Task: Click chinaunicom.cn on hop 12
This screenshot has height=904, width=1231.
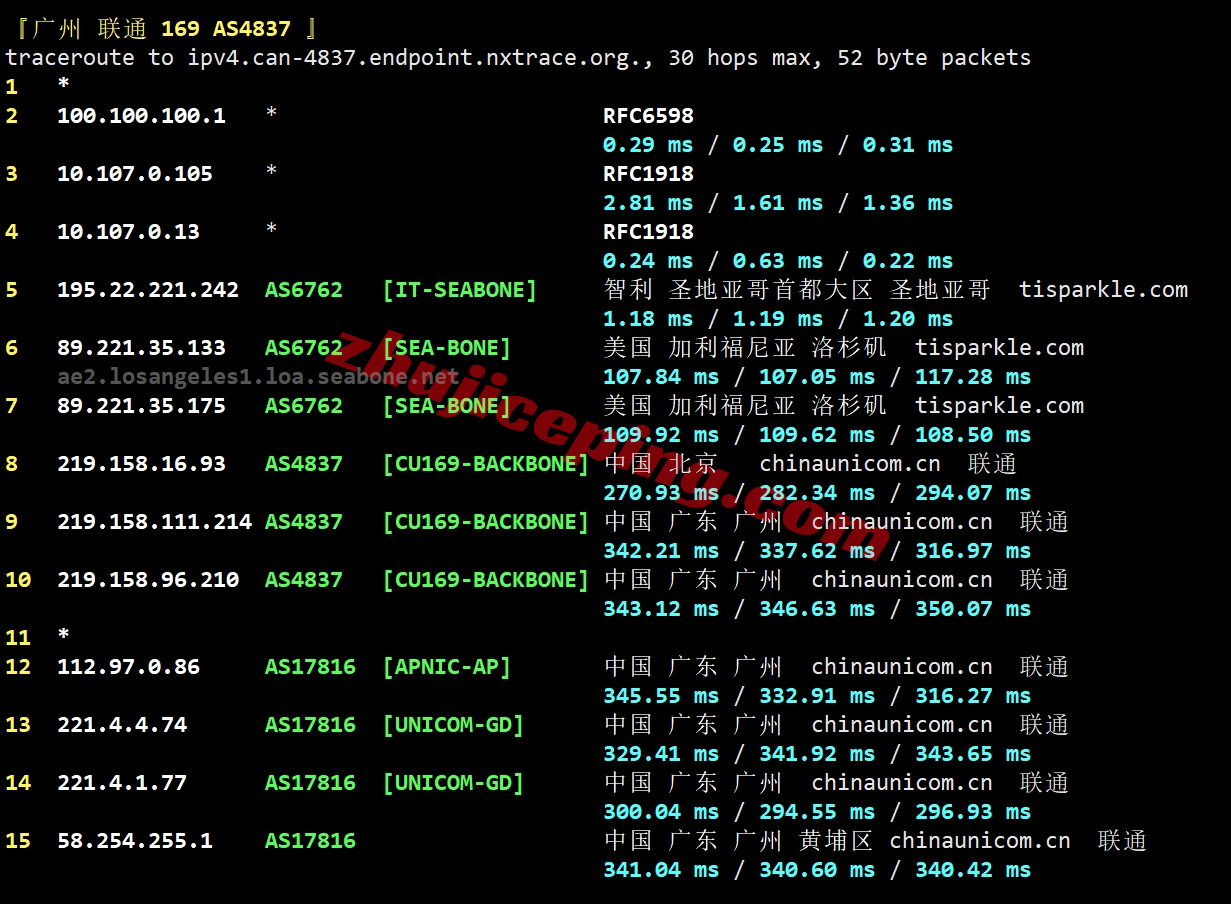Action: tap(902, 667)
